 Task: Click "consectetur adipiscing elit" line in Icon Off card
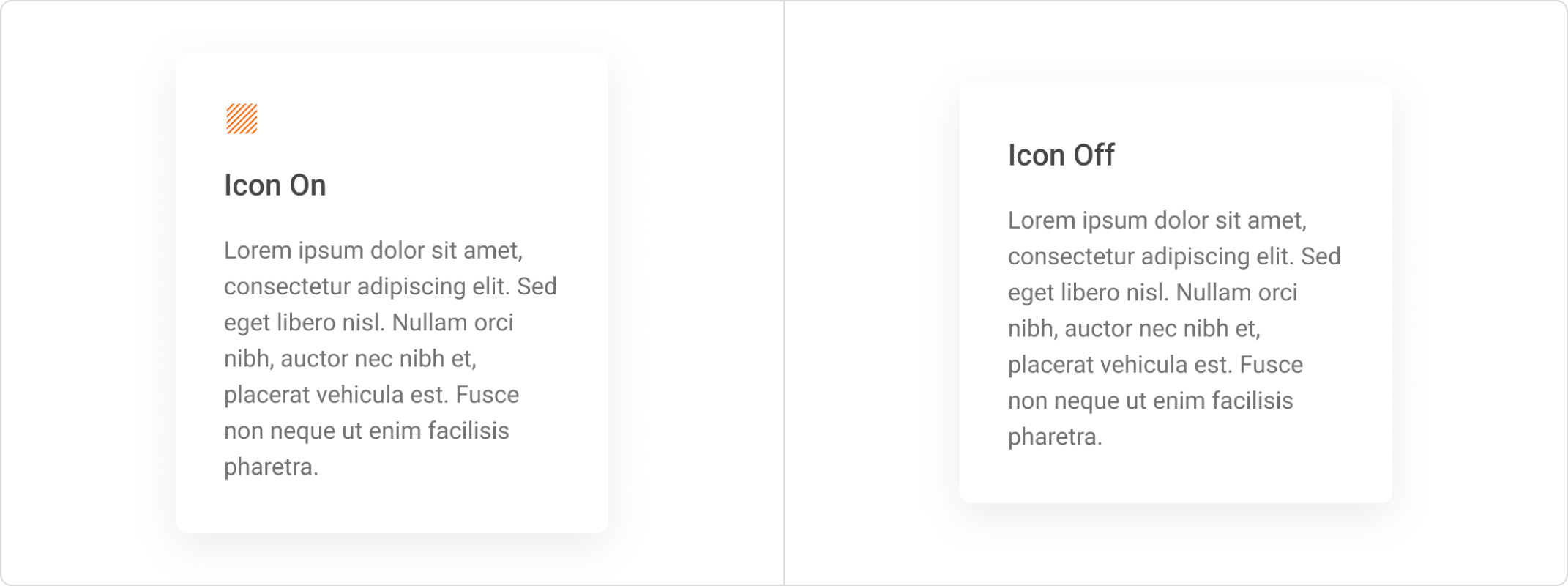pos(1174,256)
